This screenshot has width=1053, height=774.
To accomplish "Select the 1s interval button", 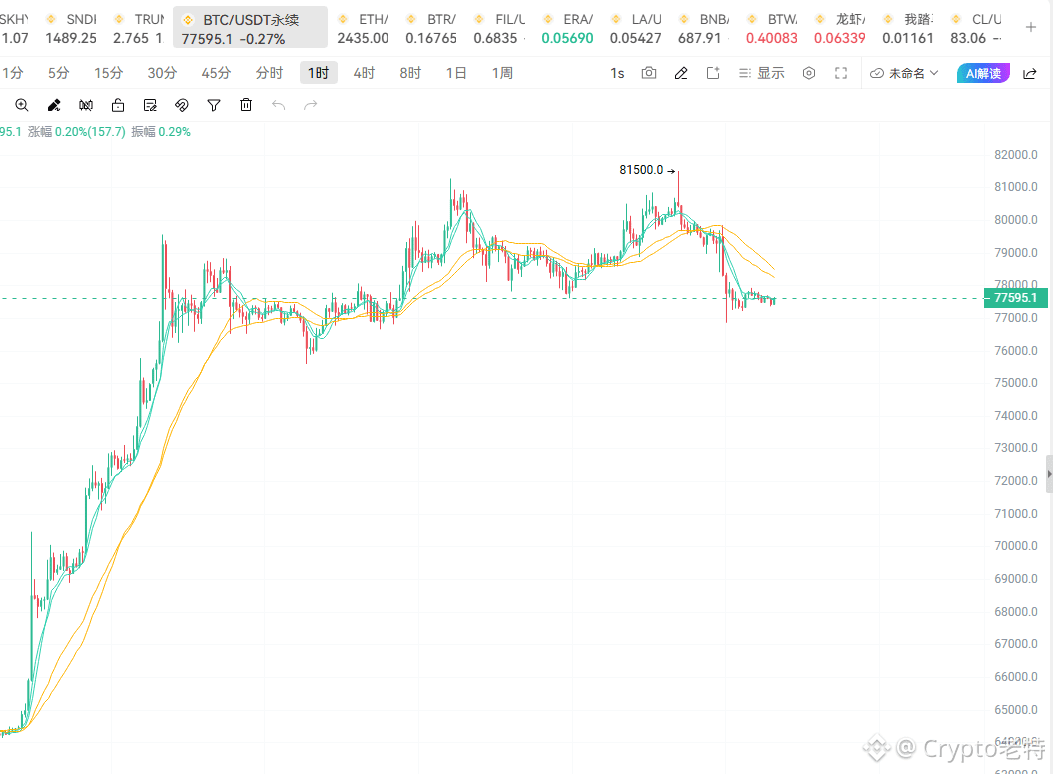I will pos(617,73).
